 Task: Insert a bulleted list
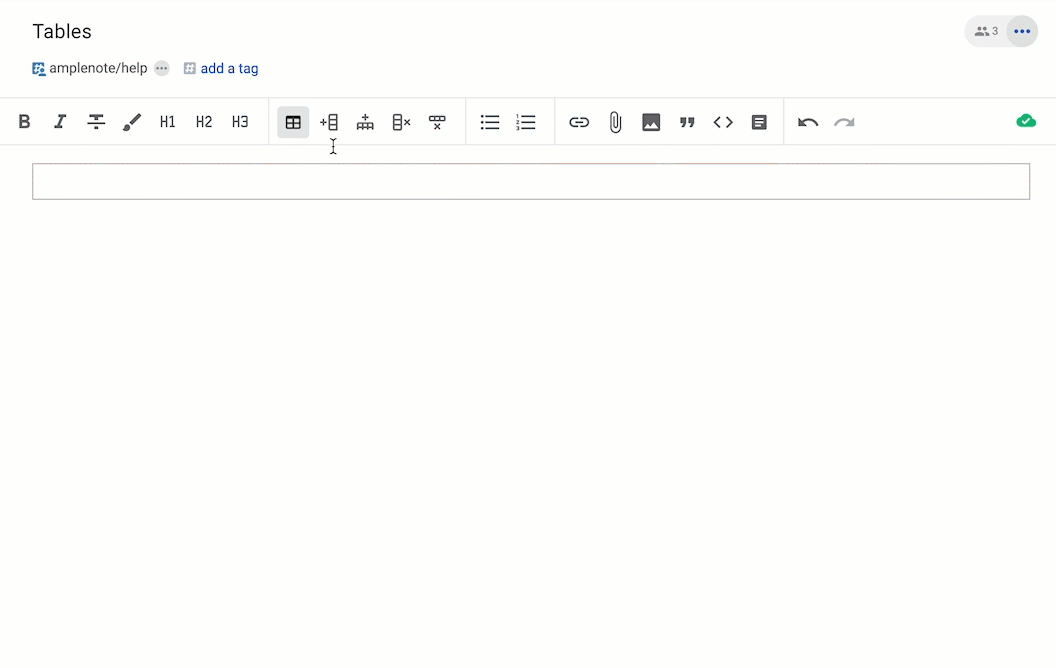[490, 122]
